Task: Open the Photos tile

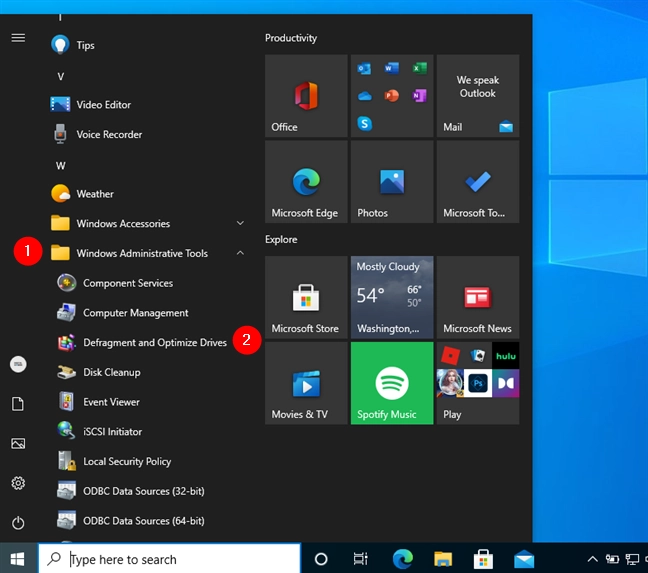Action: coord(392,182)
